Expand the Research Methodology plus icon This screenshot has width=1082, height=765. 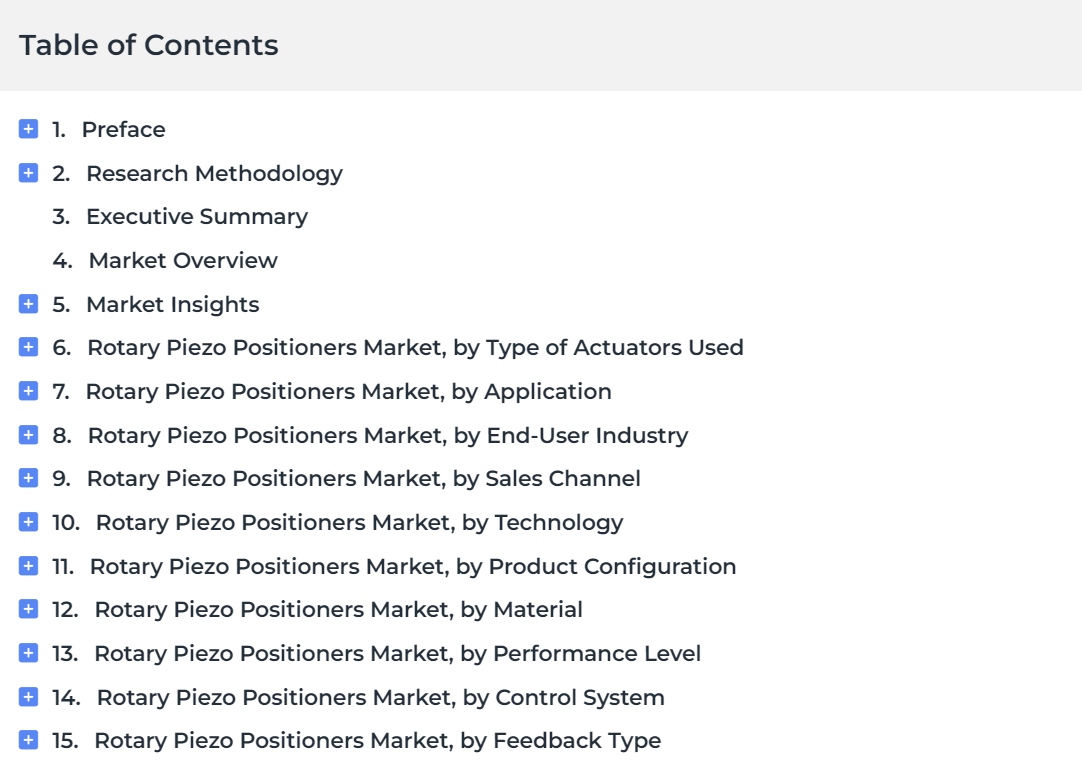pos(28,172)
